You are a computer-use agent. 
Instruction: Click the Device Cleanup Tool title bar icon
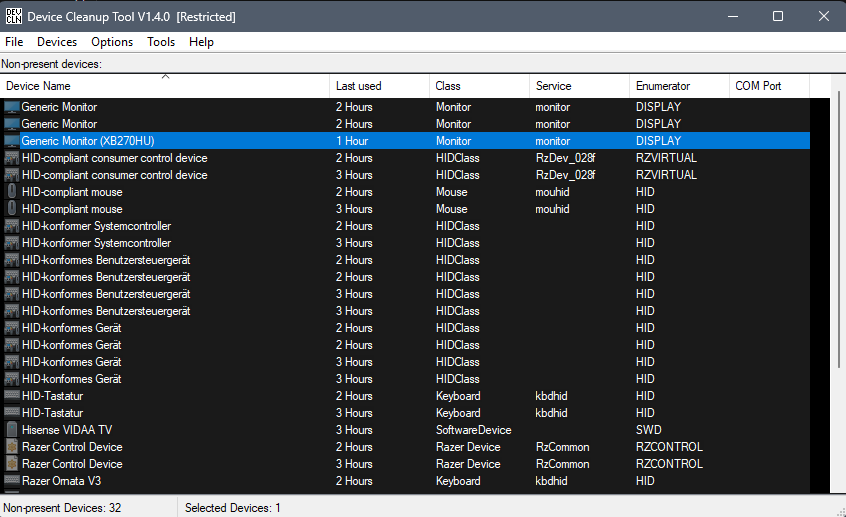[x=13, y=16]
